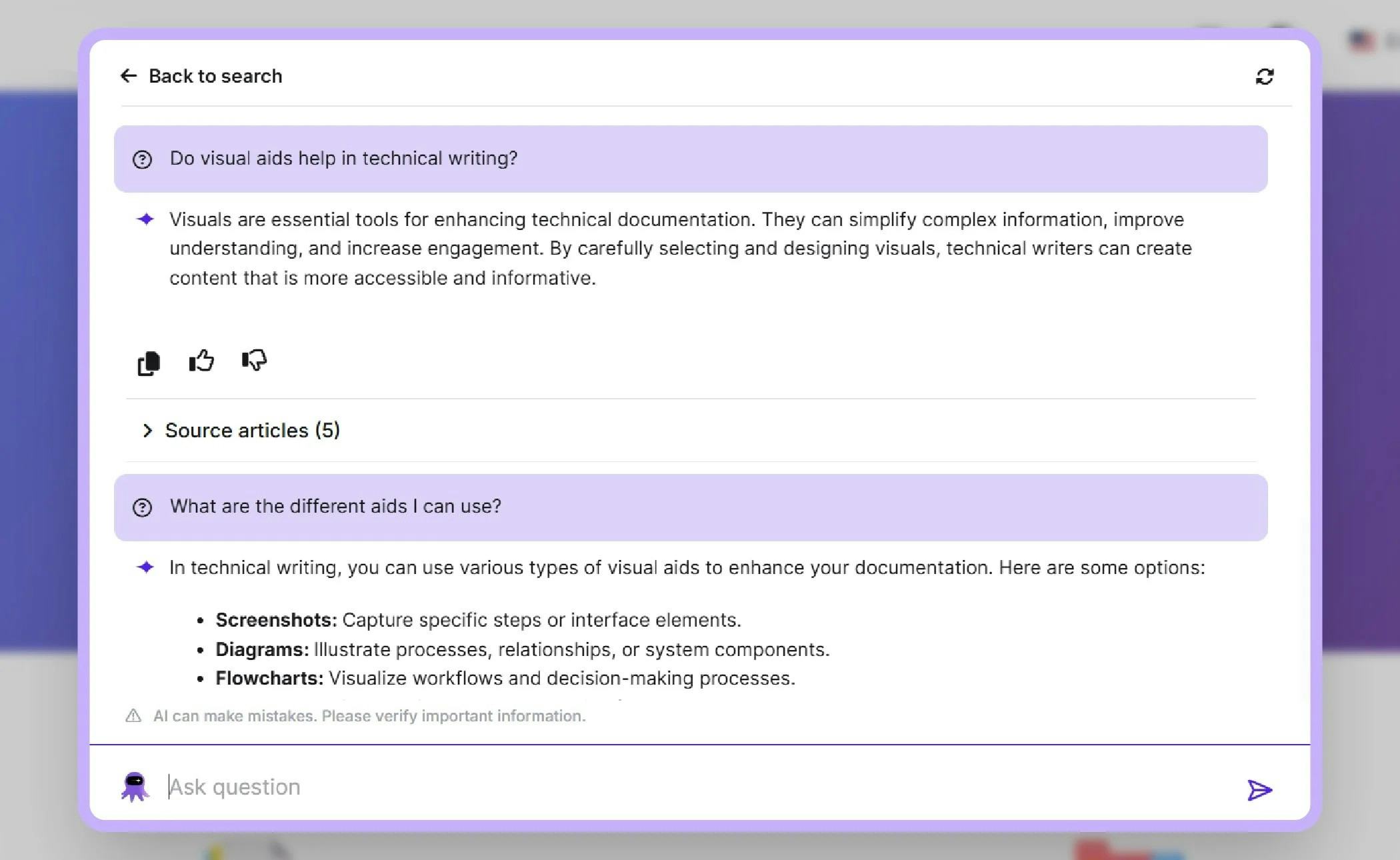Click sparkle icon beside 'In technical writing' answer
The height and width of the screenshot is (860, 1400).
point(145,567)
